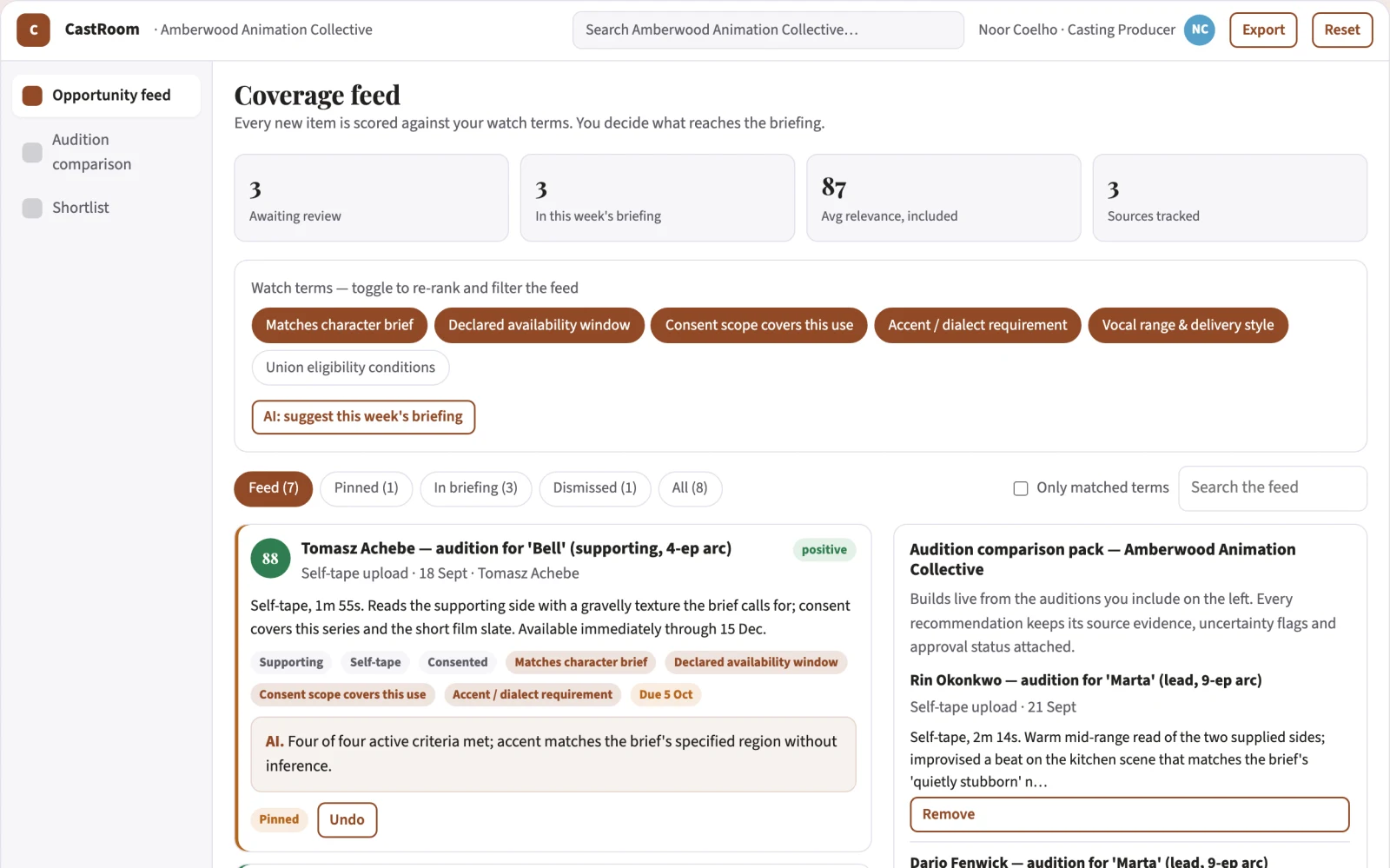Focus the Search the feed field
The width and height of the screenshot is (1390, 868).
(1273, 488)
